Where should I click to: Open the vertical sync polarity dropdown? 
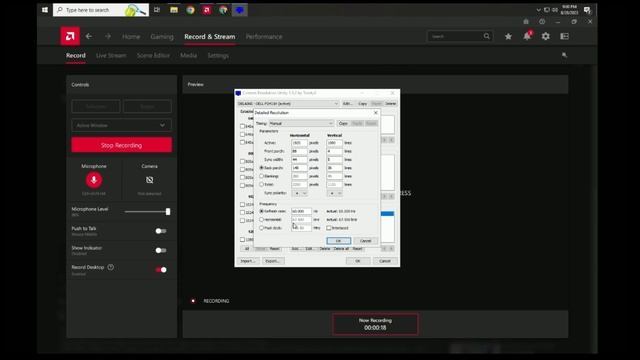tap(335, 193)
